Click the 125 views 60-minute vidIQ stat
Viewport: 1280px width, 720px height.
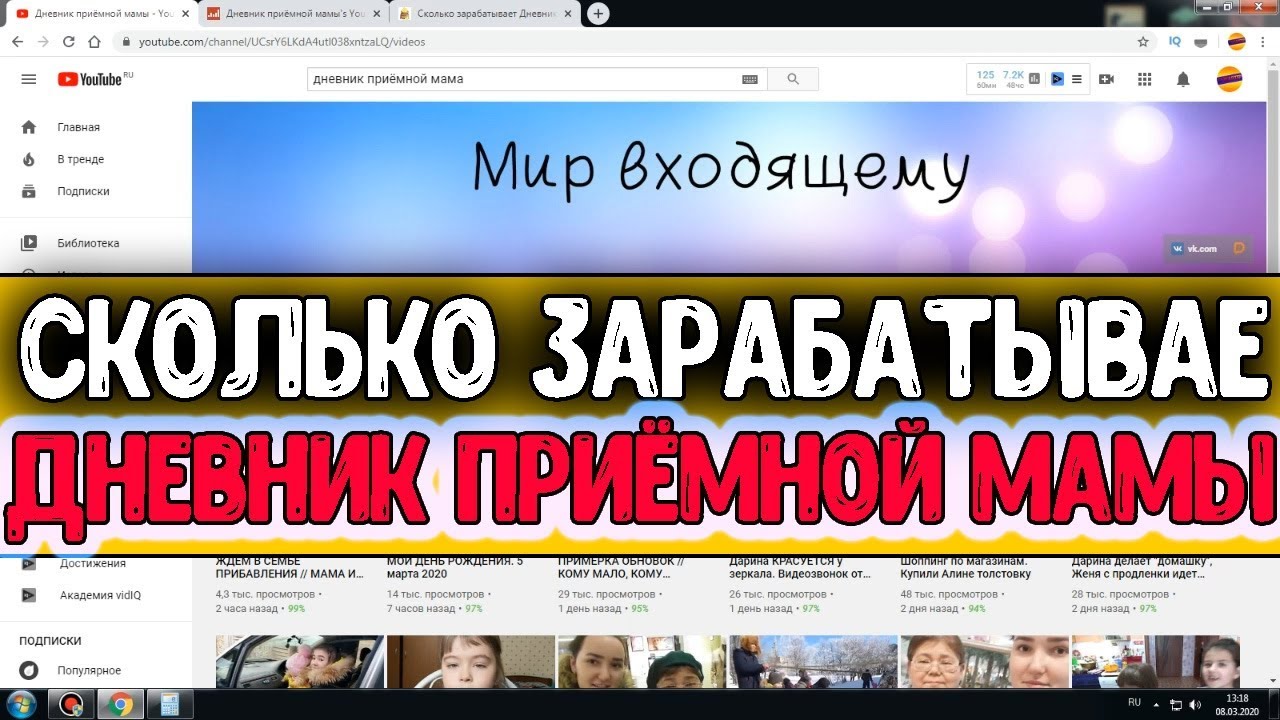click(x=986, y=79)
